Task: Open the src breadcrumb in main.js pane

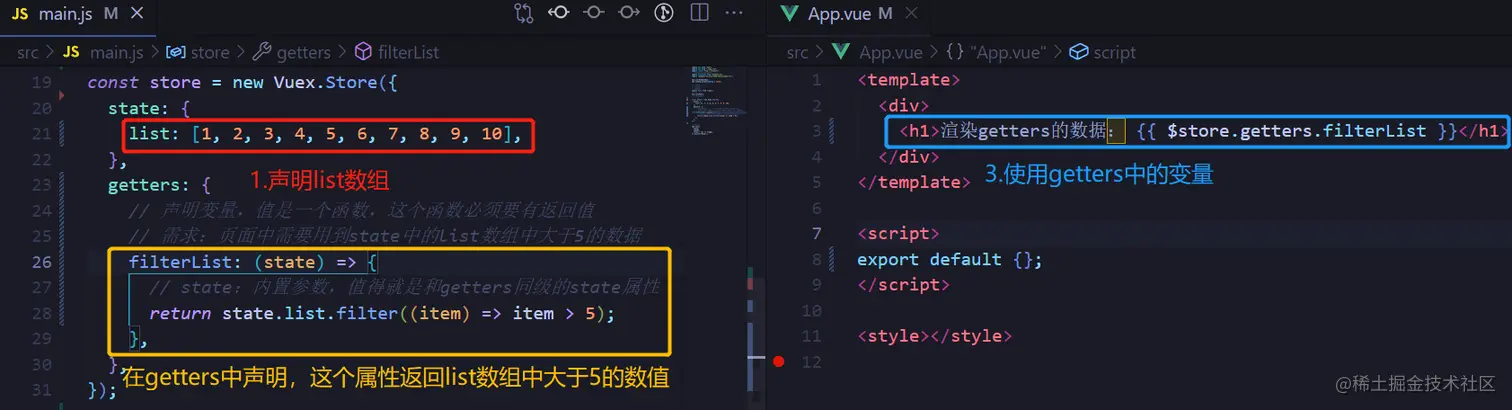Action: 28,52
